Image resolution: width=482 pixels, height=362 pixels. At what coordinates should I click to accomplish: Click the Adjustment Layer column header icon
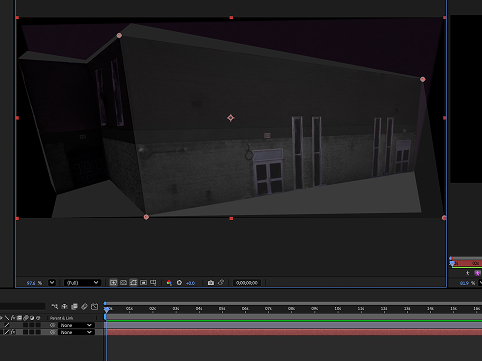click(32, 318)
